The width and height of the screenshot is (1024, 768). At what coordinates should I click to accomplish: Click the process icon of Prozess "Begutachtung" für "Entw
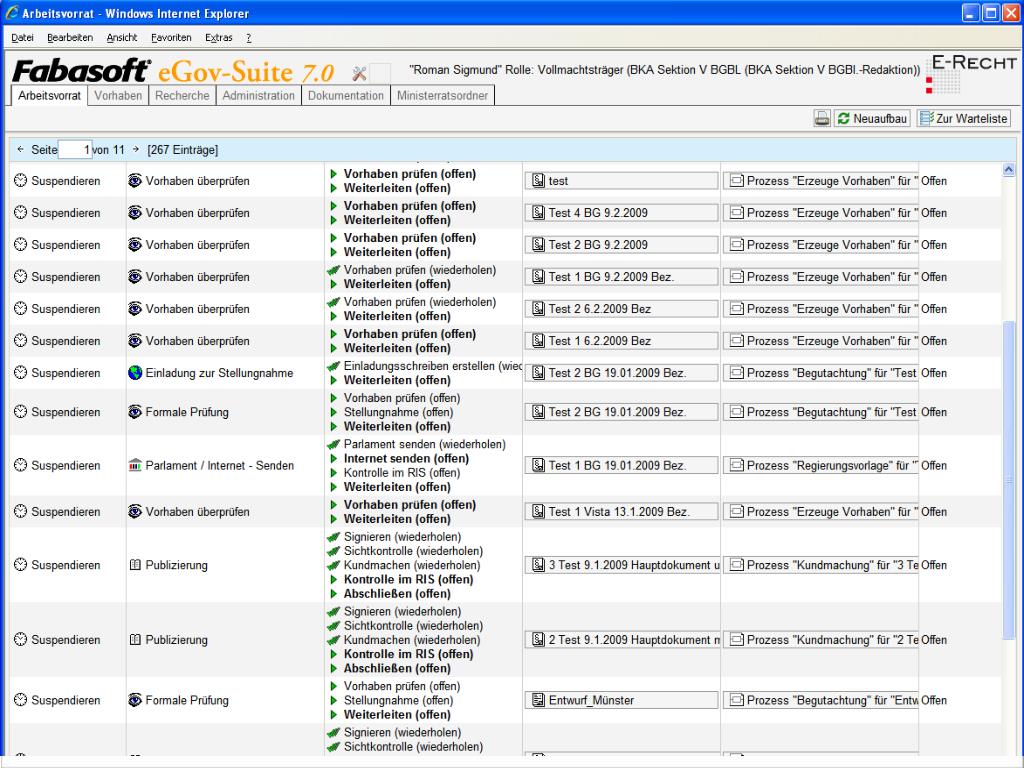click(737, 700)
